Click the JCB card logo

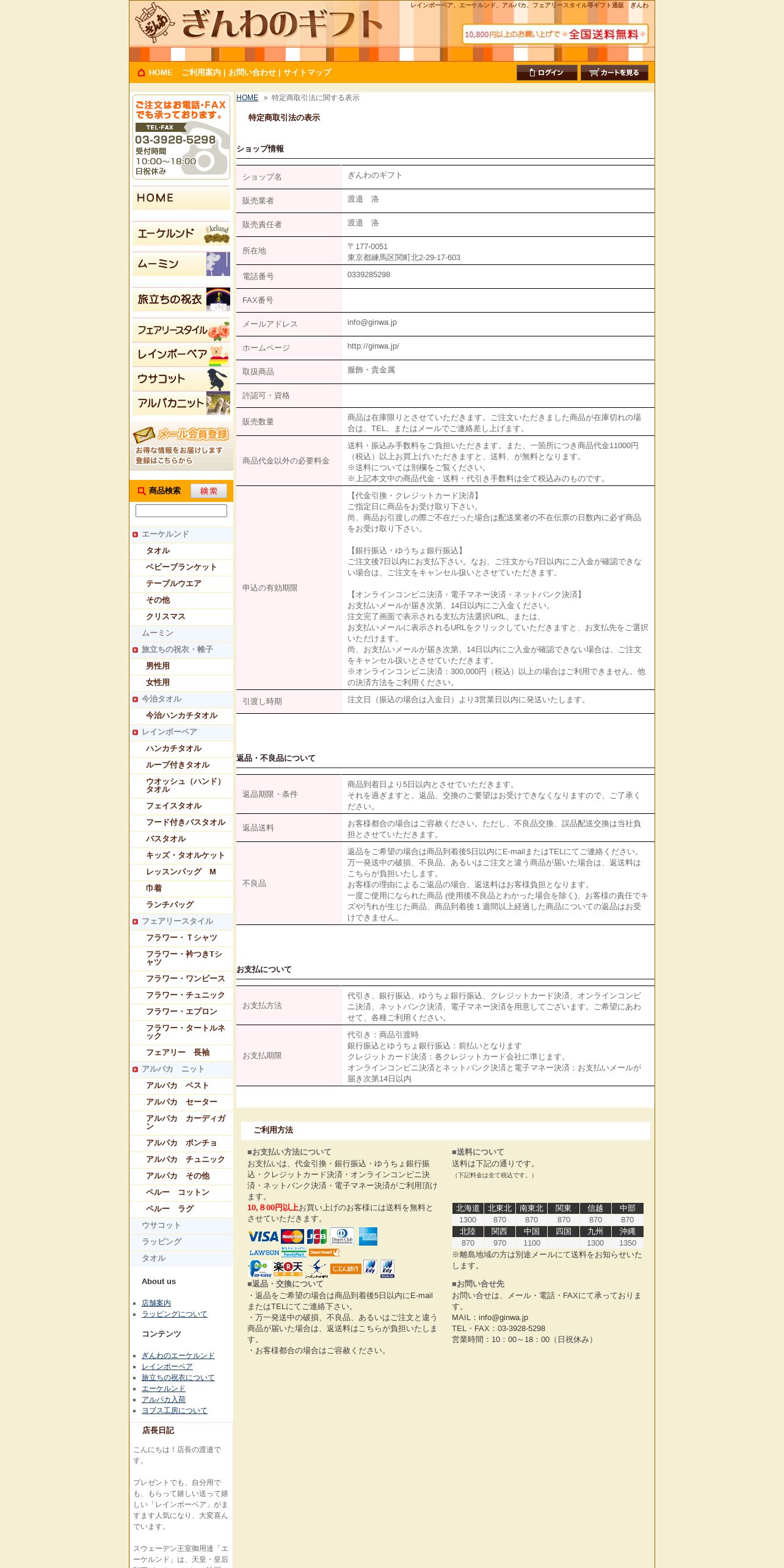317,1236
